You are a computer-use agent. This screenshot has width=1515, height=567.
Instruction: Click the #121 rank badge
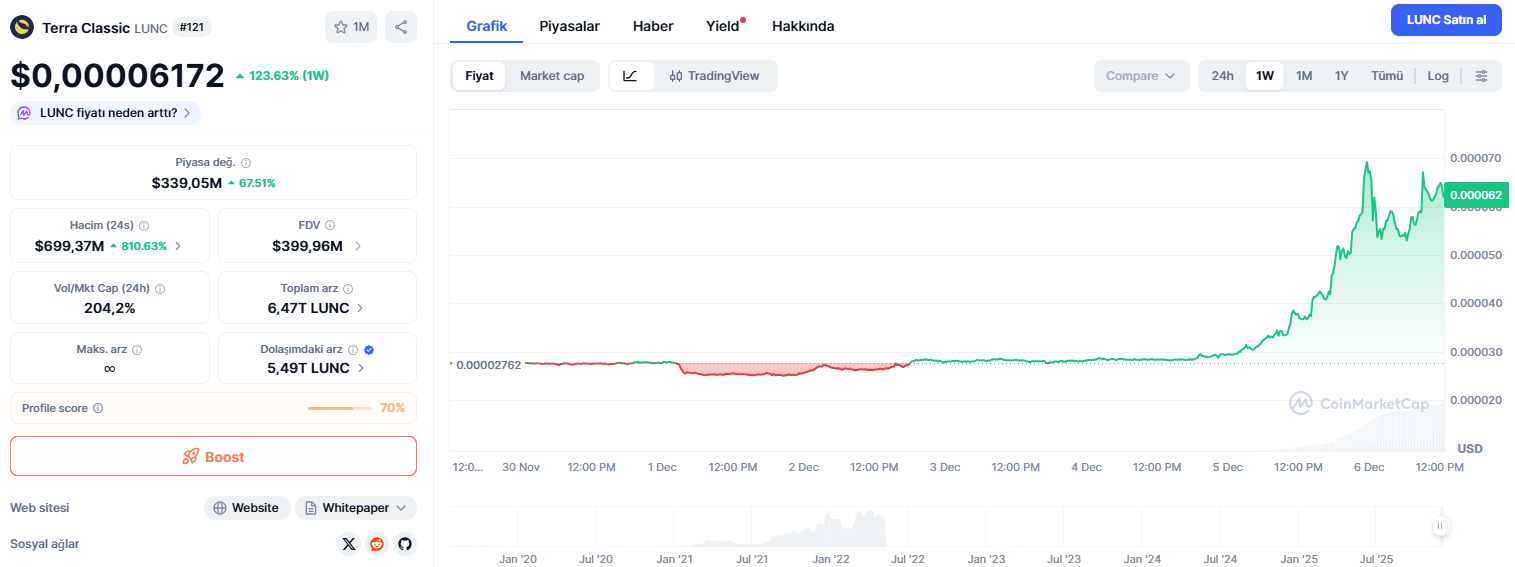click(192, 27)
